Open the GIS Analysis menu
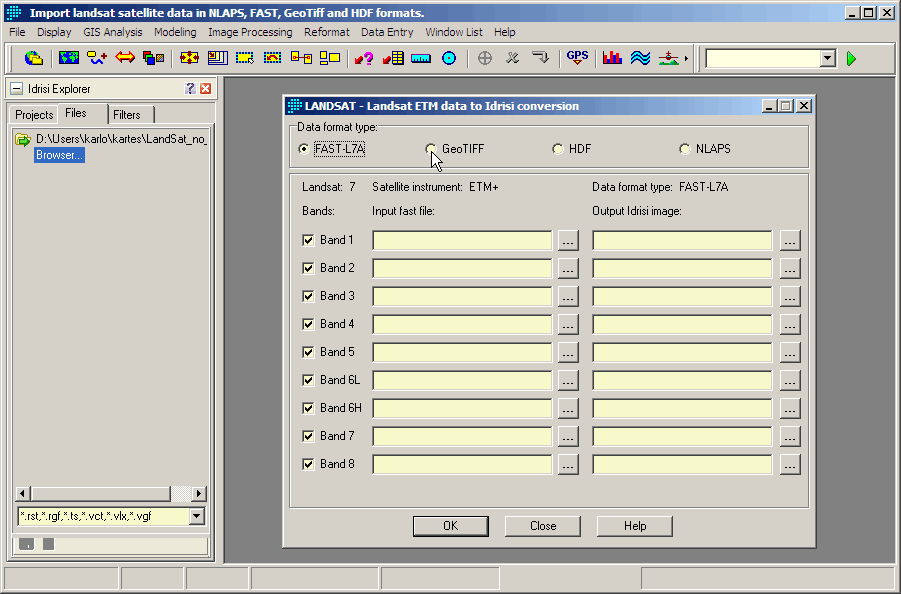 coord(113,32)
